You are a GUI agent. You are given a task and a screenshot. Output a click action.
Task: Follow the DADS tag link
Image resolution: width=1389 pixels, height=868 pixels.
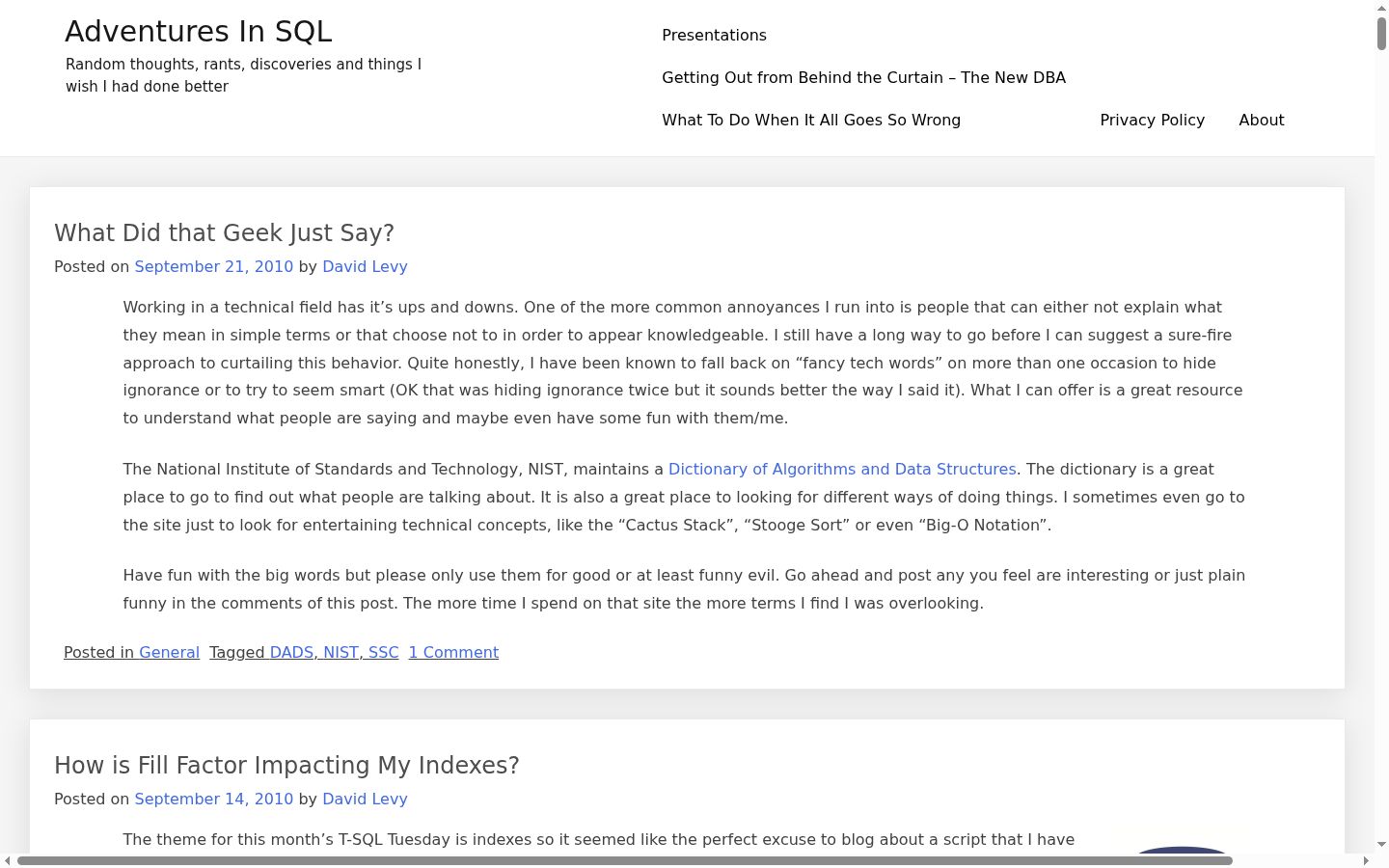point(291,653)
